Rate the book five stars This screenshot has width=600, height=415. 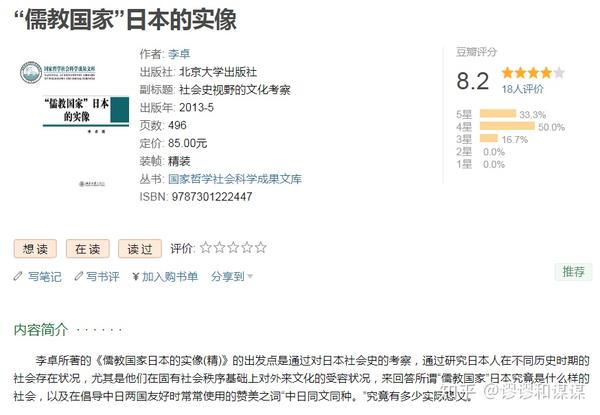[x=261, y=247]
